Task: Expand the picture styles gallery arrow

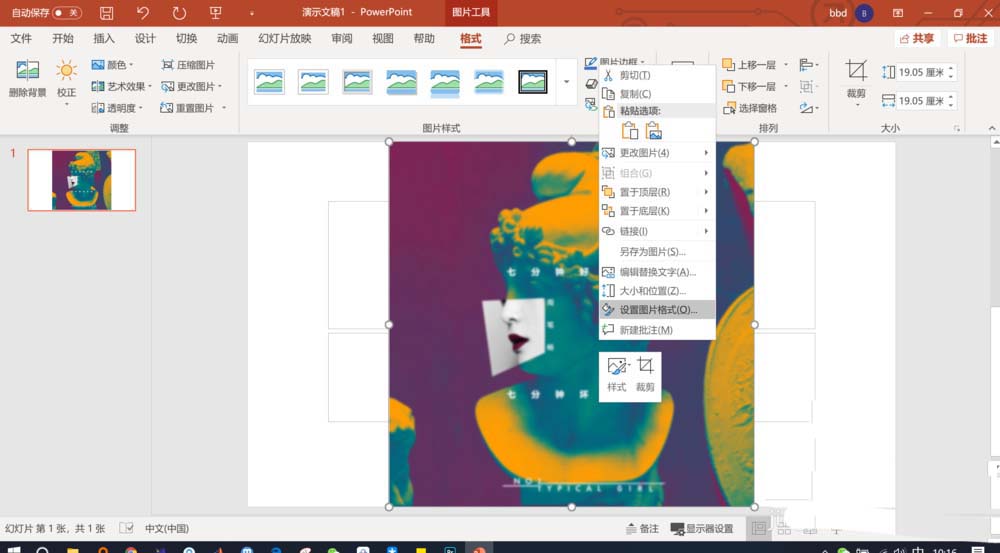Action: coord(566,82)
